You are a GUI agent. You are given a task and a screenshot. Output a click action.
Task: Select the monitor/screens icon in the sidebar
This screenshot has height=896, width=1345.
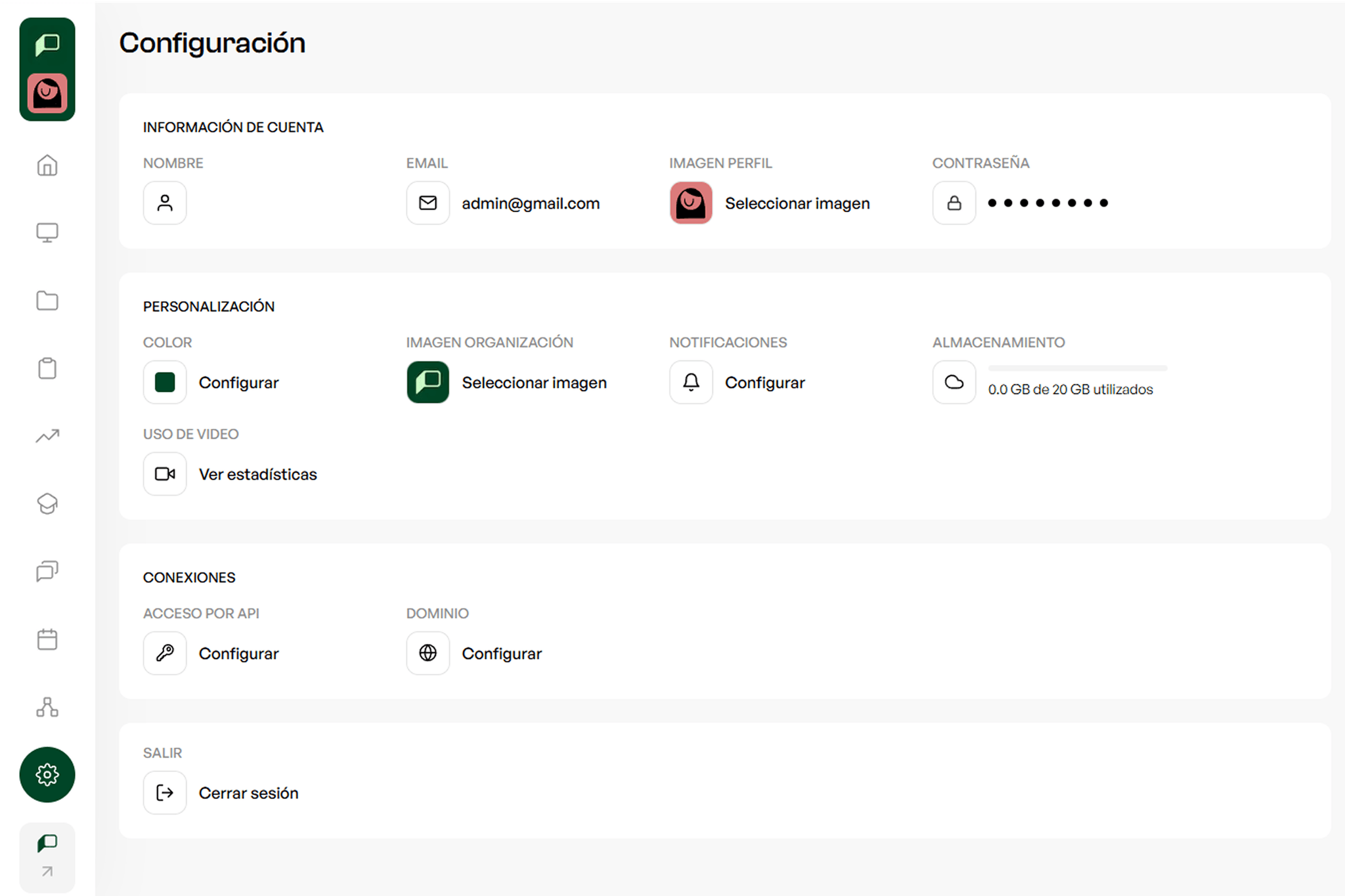[x=47, y=232]
